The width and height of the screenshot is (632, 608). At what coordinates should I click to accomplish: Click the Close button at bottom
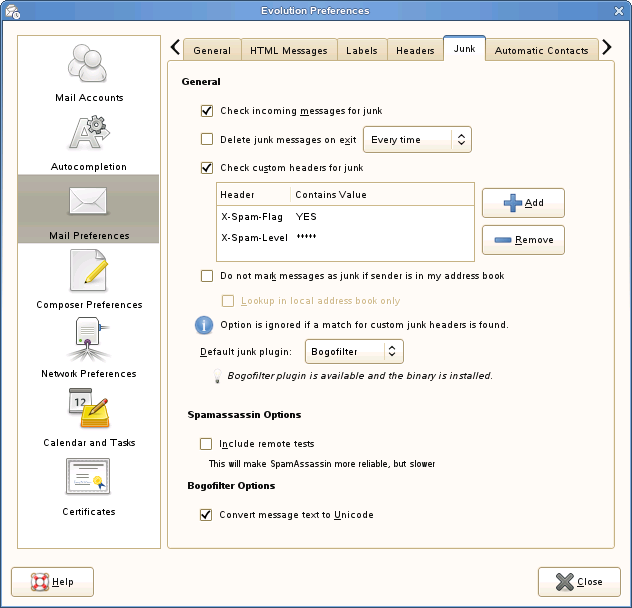click(579, 582)
